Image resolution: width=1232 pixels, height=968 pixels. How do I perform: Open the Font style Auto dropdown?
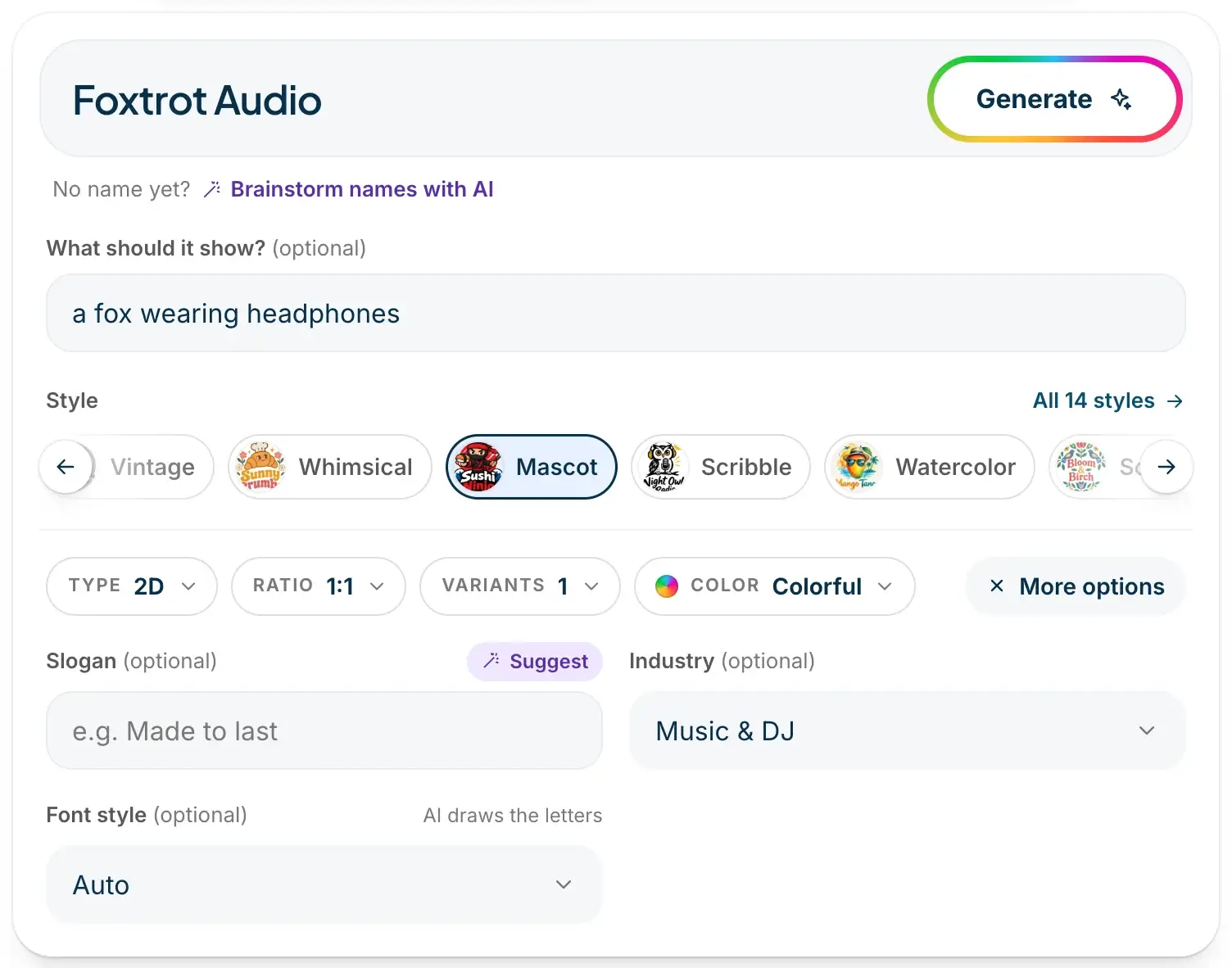click(x=324, y=884)
